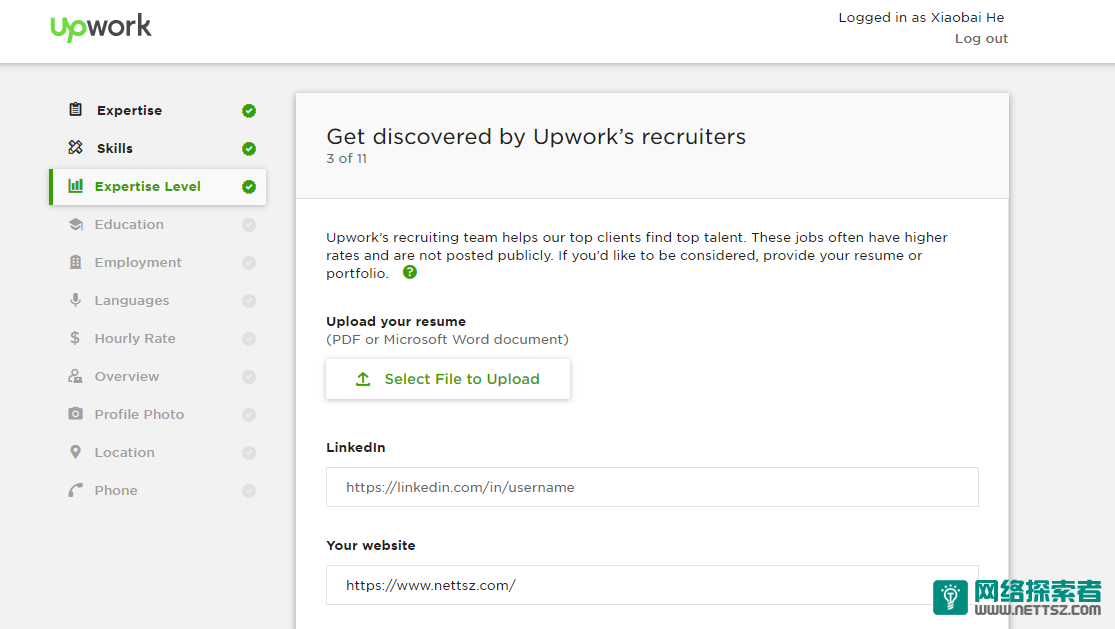Click the "(PDF or Microsoft Word document)" hint
The height and width of the screenshot is (629, 1115).
click(x=447, y=340)
